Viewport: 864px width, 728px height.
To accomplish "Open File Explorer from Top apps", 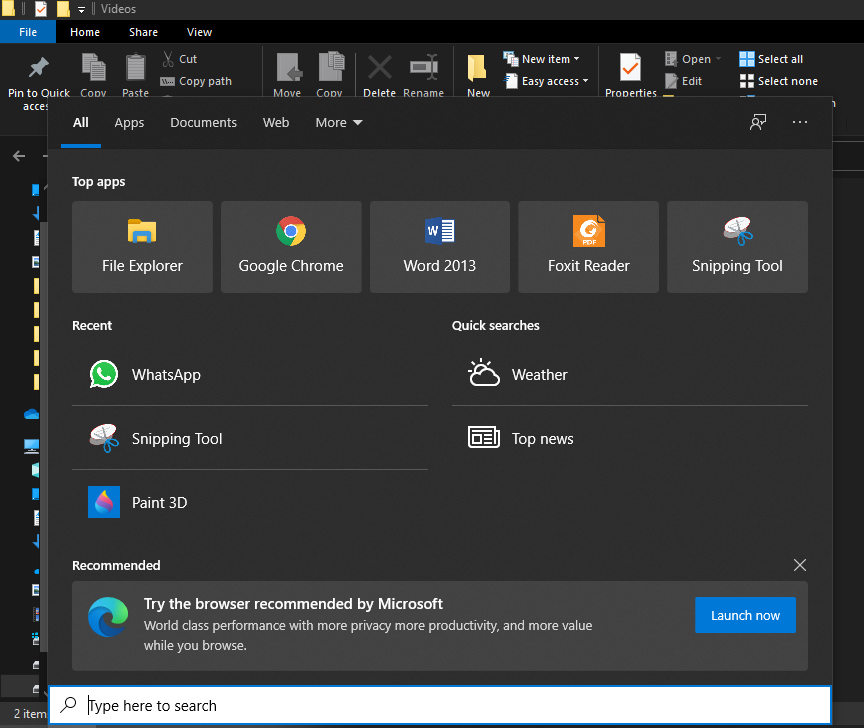I will (x=142, y=247).
